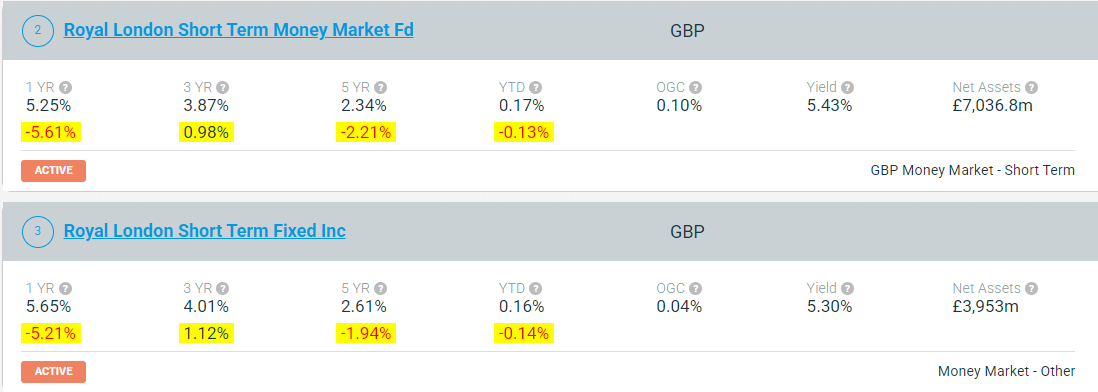Click YTD help icon in Fixed Inc fund card
Screen dimensions: 1098x392
coord(536,288)
